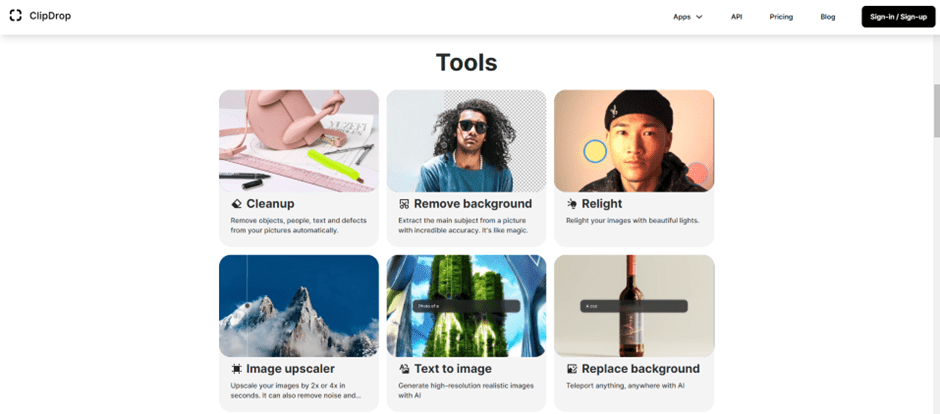Screen dimensions: 940x414
Task: Go to the Pricing page
Action: pos(781,17)
